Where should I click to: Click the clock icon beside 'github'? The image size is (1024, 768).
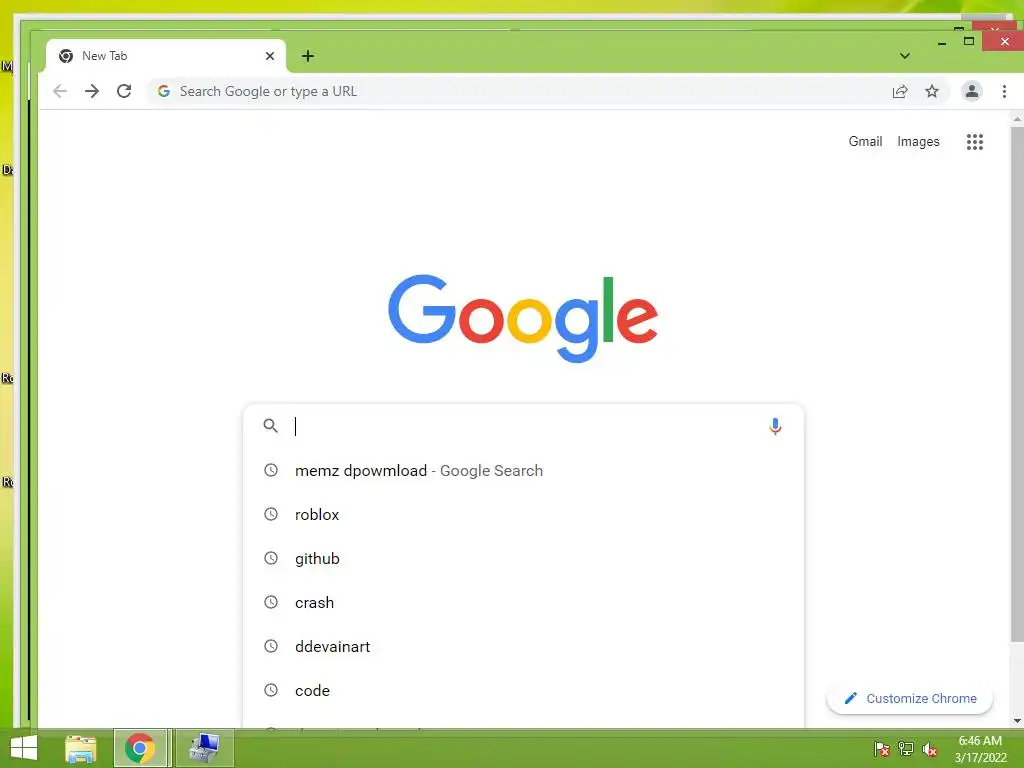pos(270,558)
